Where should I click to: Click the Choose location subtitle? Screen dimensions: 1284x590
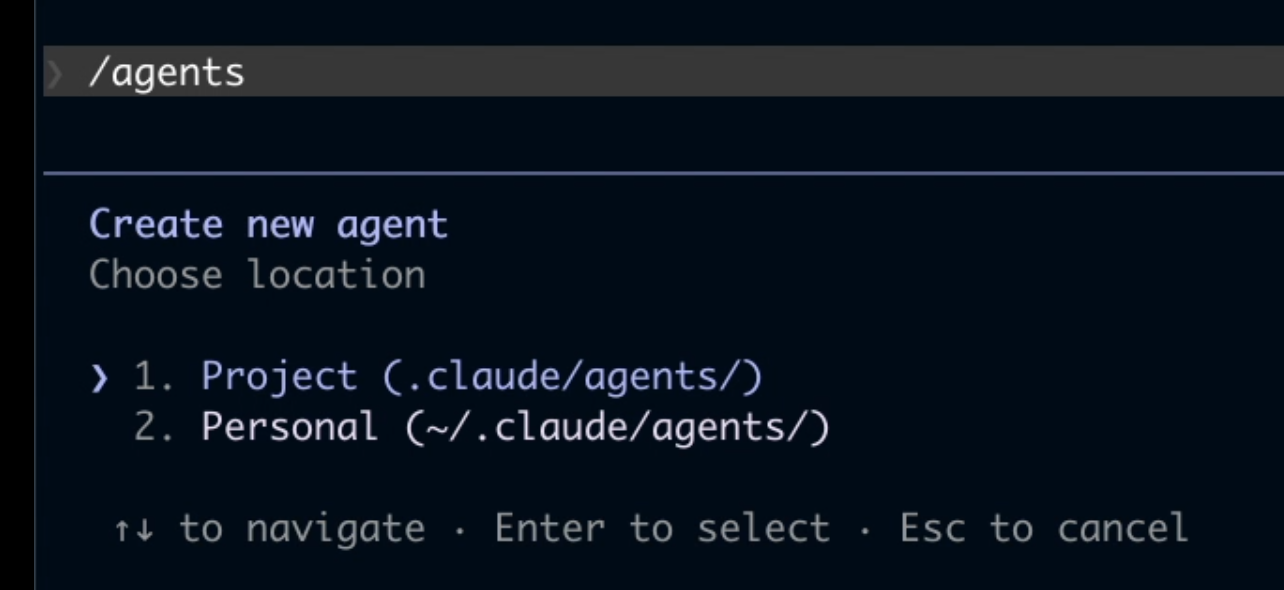[x=257, y=275]
